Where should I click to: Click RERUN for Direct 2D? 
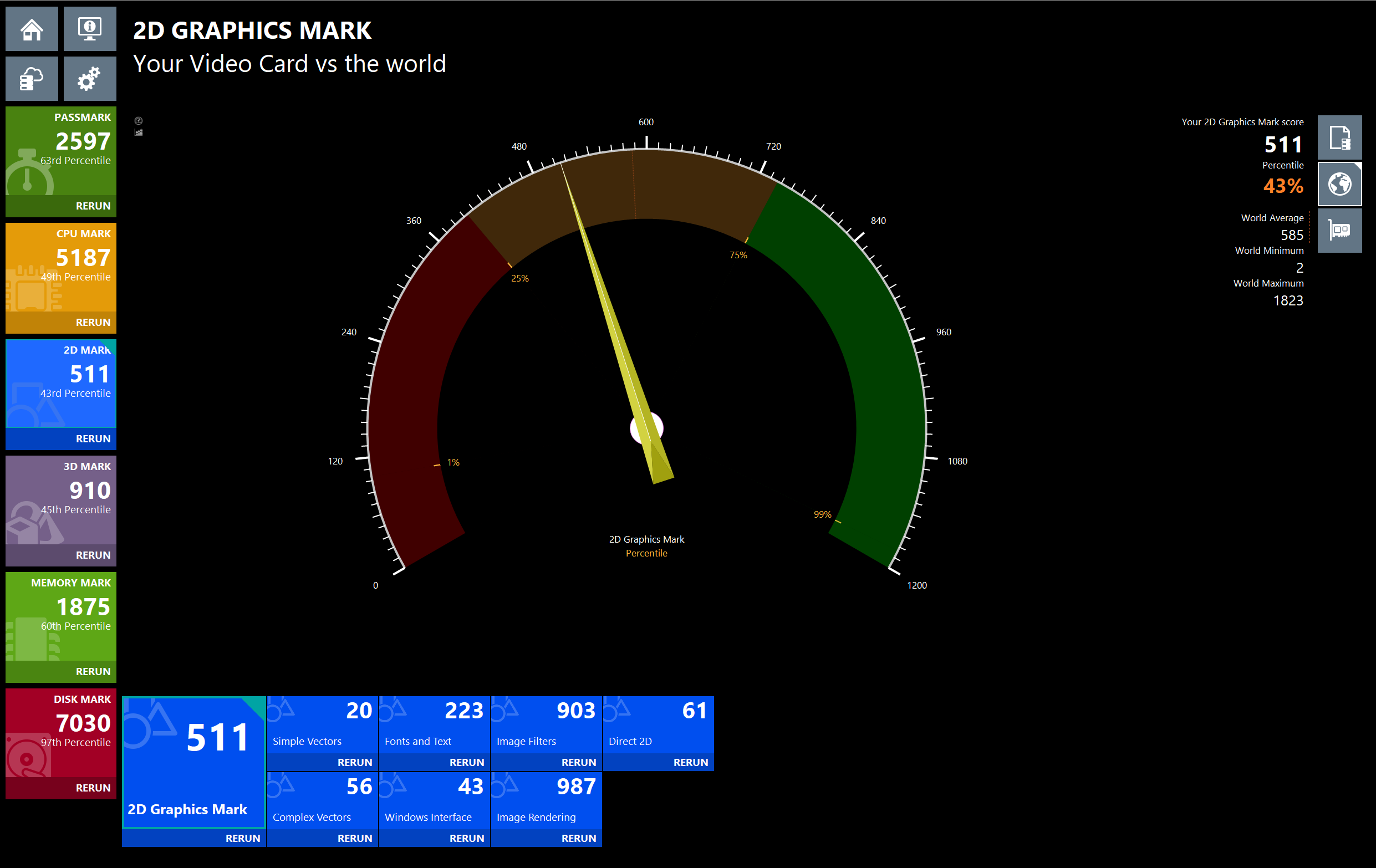click(x=691, y=762)
